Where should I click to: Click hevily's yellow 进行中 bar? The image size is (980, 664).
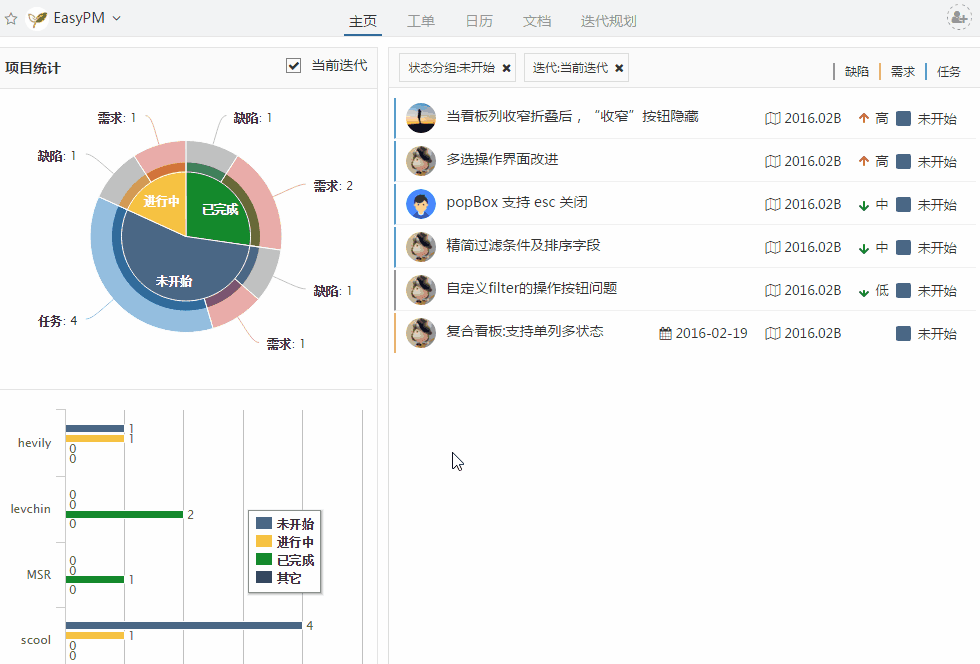point(95,438)
